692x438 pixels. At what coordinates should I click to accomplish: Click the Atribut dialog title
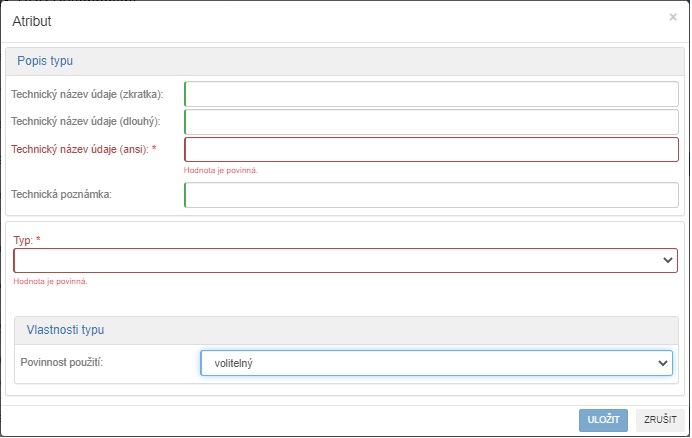click(x=32, y=20)
